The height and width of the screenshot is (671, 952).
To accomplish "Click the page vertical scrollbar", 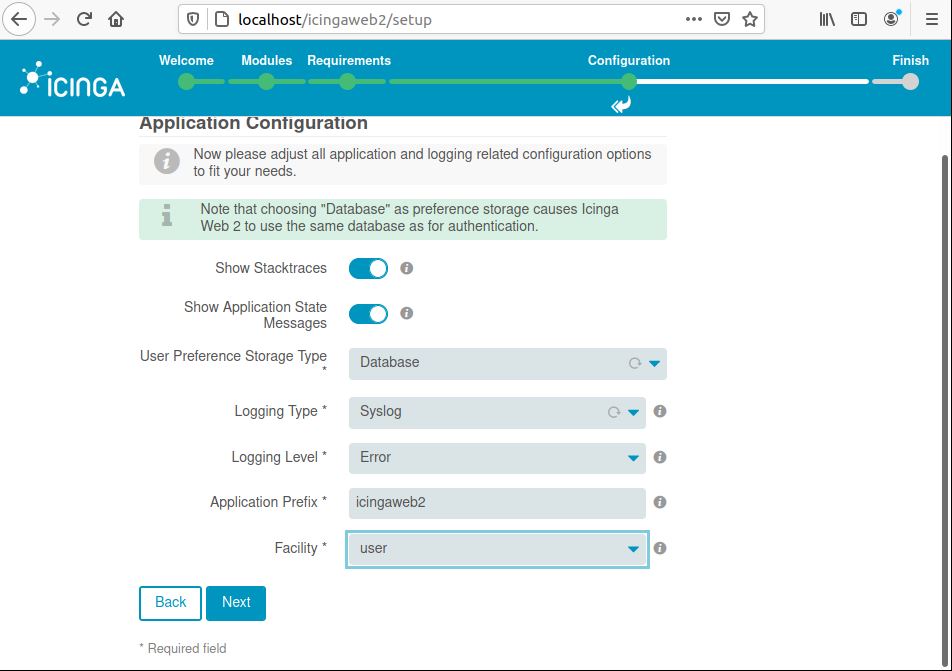I will click(945, 410).
